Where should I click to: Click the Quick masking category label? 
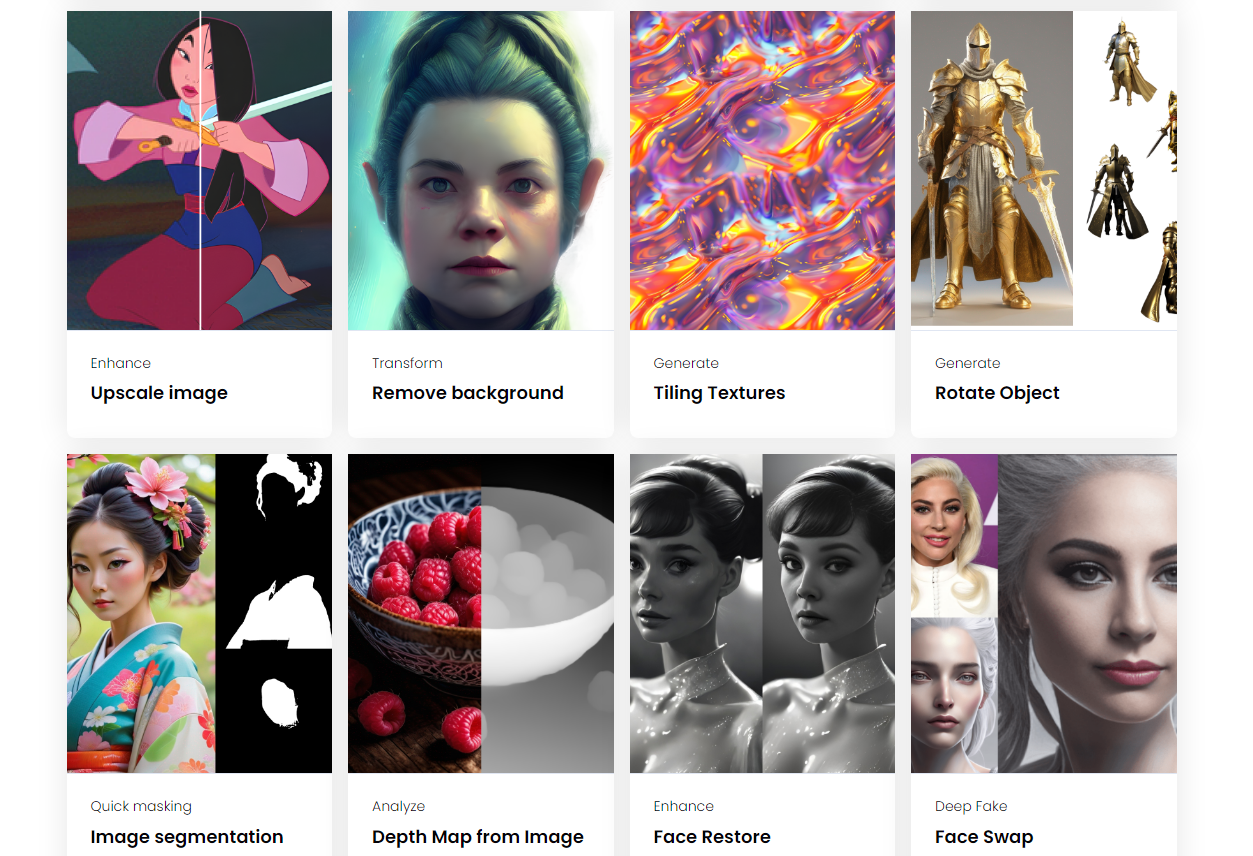pyautogui.click(x=141, y=806)
